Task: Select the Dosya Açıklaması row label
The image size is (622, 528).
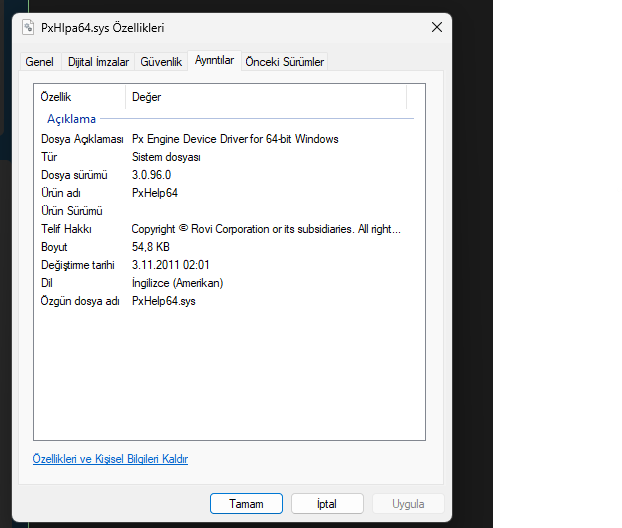Action: 82,139
